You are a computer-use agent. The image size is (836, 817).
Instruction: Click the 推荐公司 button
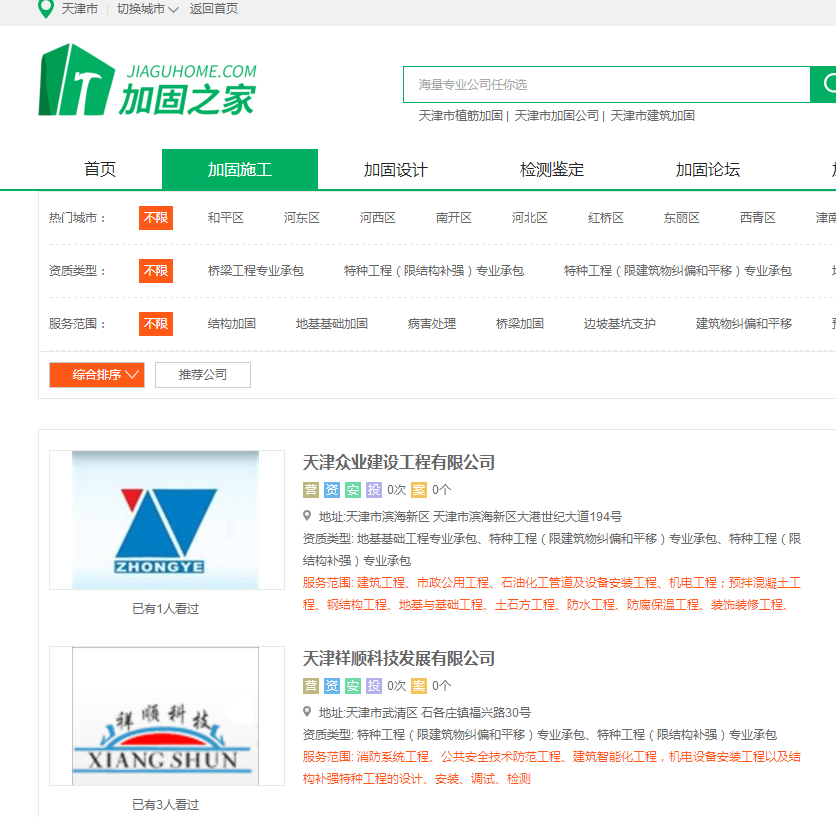(x=203, y=375)
